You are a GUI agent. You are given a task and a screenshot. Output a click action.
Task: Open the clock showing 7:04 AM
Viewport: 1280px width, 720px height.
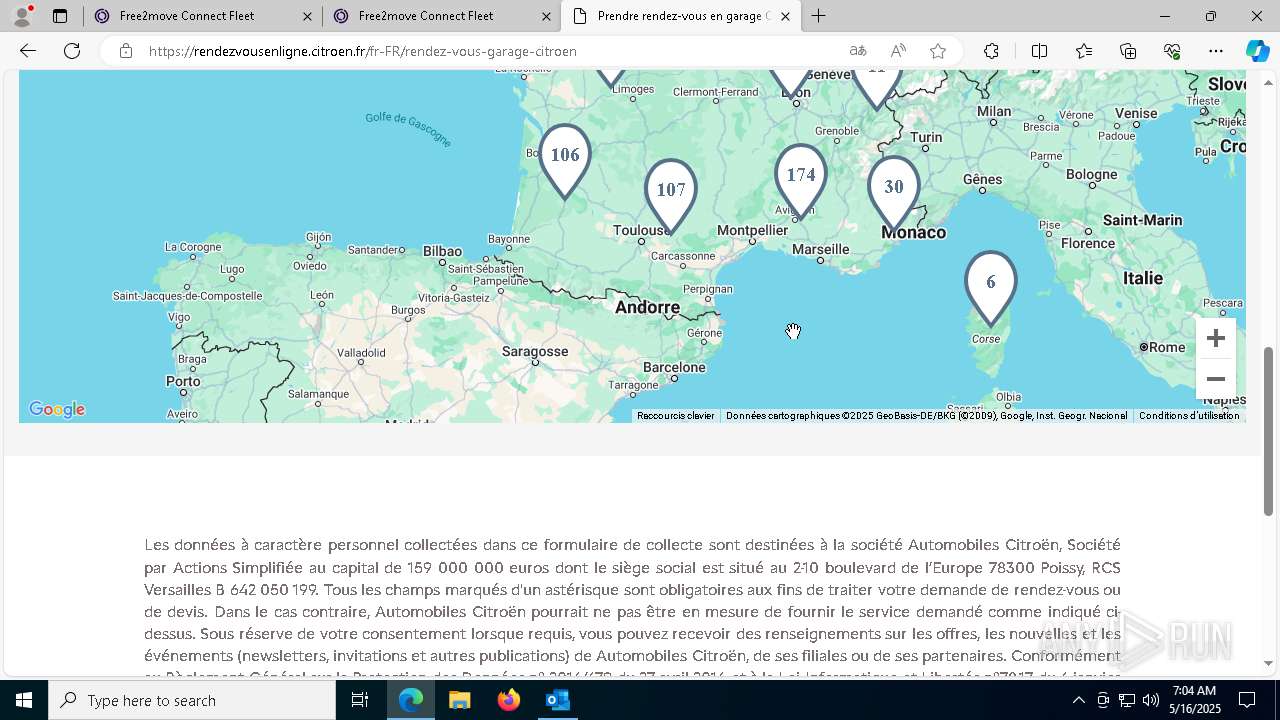pyautogui.click(x=1196, y=700)
